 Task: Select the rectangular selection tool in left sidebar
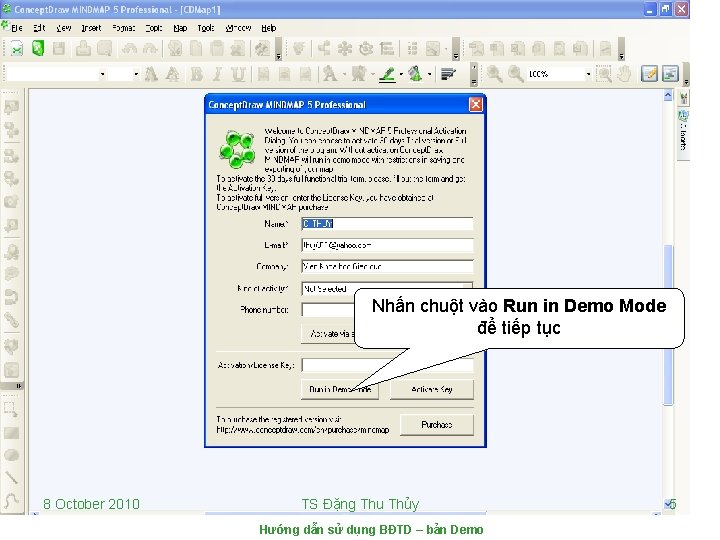coord(11,409)
